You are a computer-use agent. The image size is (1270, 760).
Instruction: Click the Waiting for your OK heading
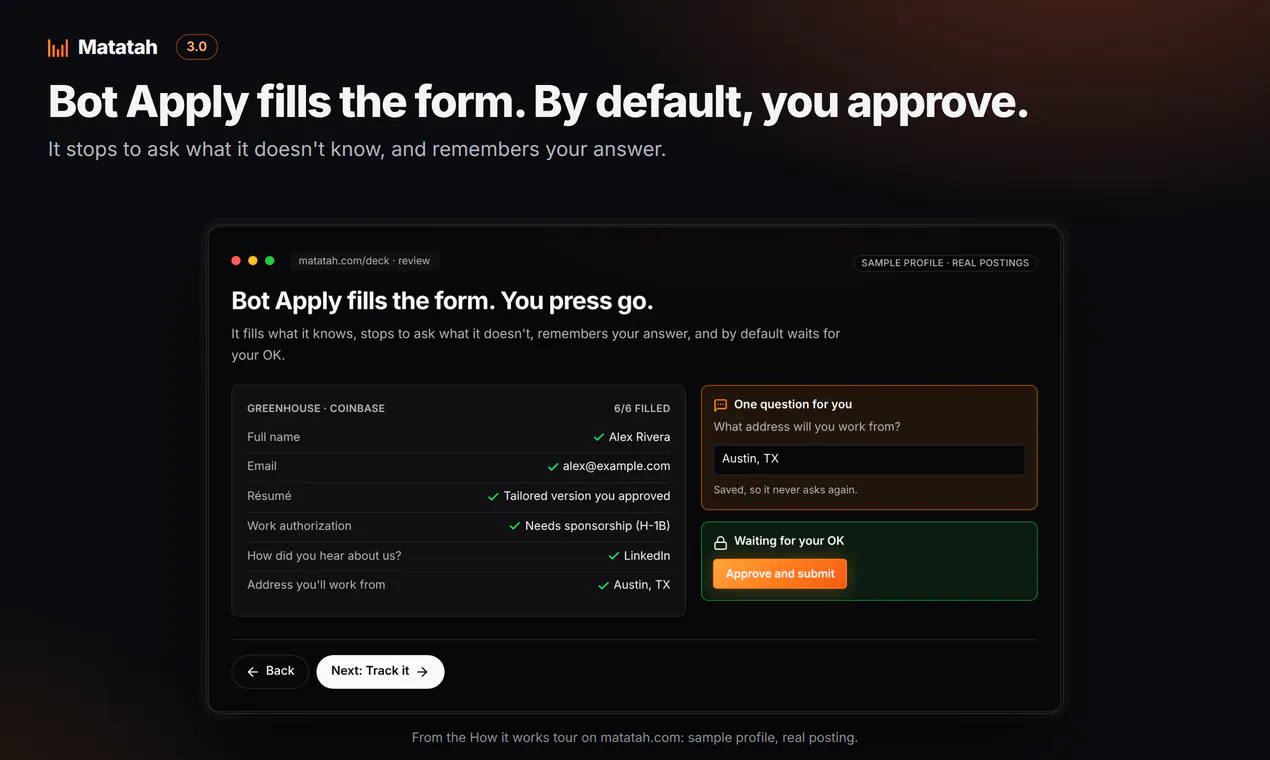789,541
